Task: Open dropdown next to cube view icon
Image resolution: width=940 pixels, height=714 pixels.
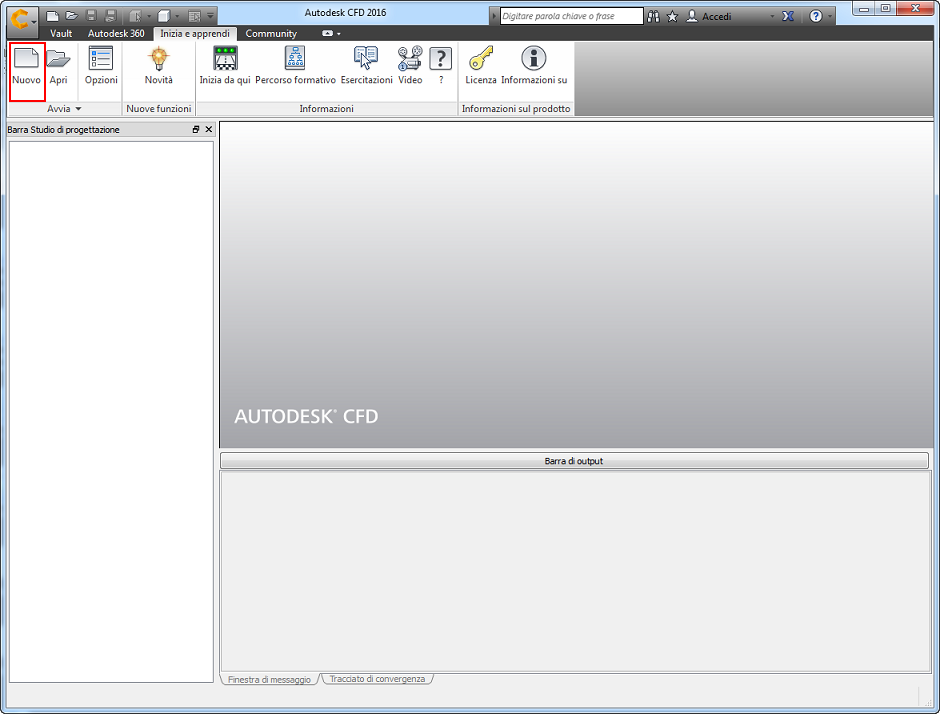Action: [177, 17]
